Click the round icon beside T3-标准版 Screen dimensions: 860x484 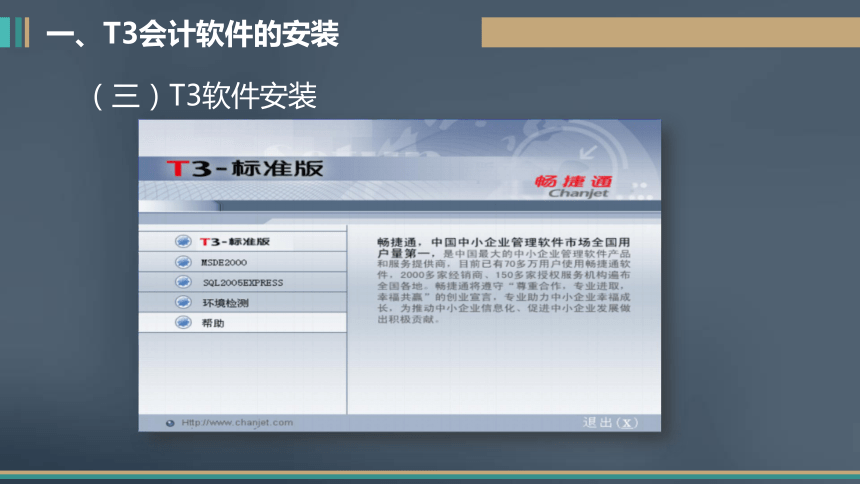(183, 241)
